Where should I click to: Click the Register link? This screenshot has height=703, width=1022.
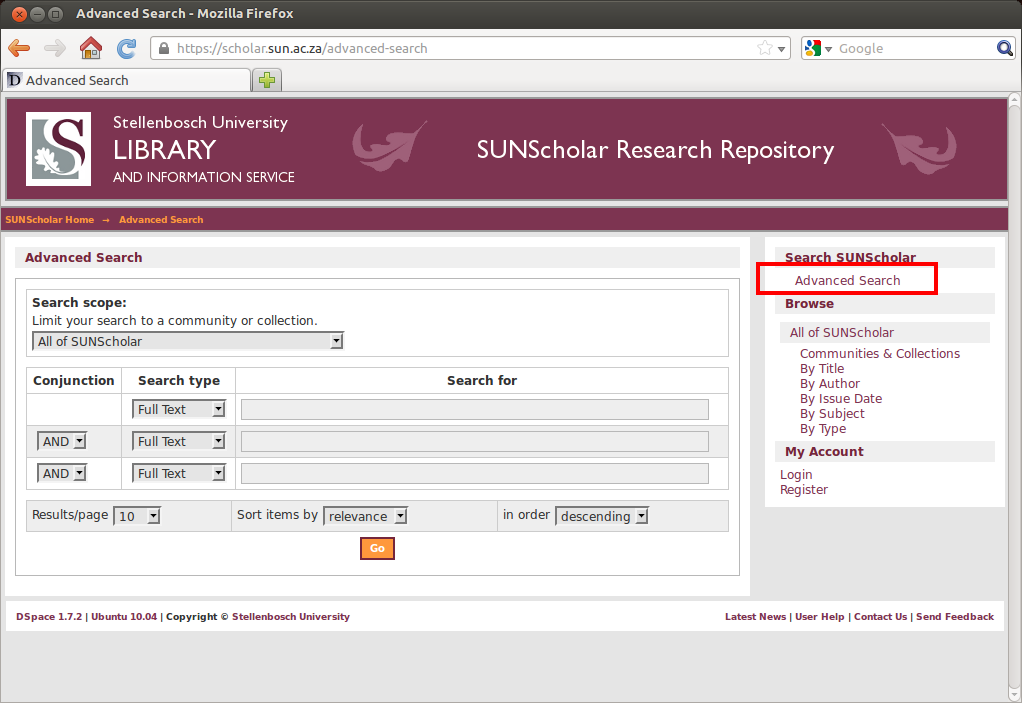click(804, 489)
